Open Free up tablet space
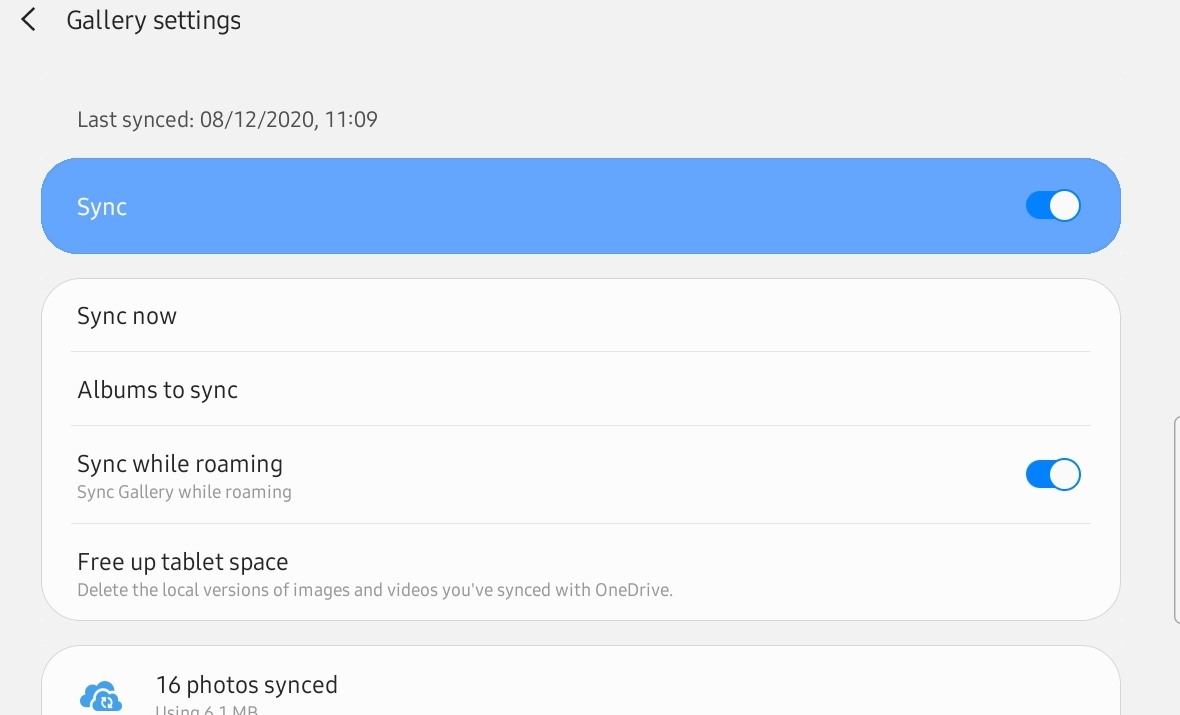Screen dimensions: 1180x715 pos(580,574)
